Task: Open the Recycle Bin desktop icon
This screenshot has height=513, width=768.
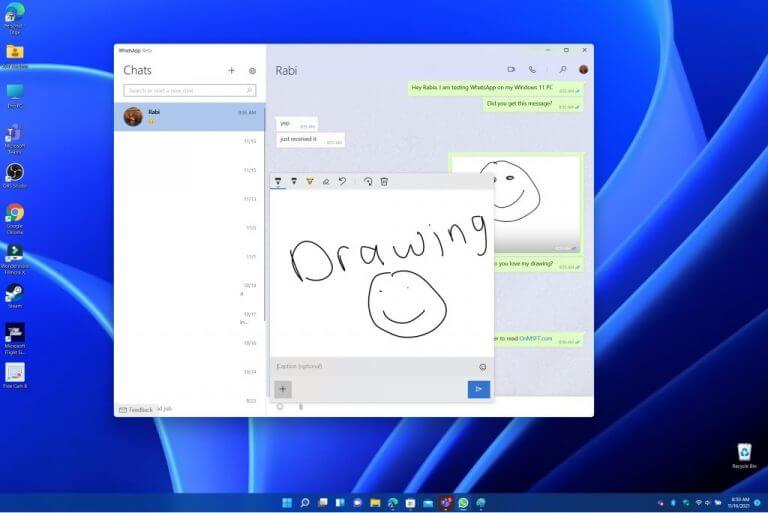Action: point(744,453)
